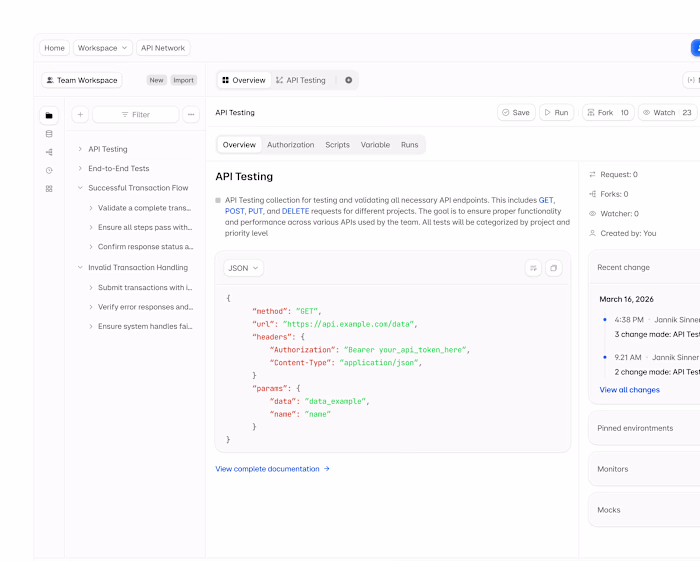700x561 pixels.
Task: Open the JSON format dropdown
Action: click(x=243, y=268)
